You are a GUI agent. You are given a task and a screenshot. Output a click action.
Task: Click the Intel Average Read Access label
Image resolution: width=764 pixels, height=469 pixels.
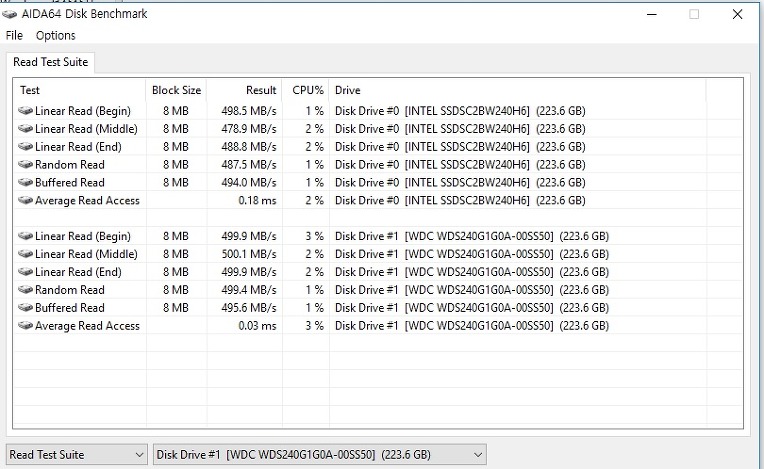tap(87, 201)
